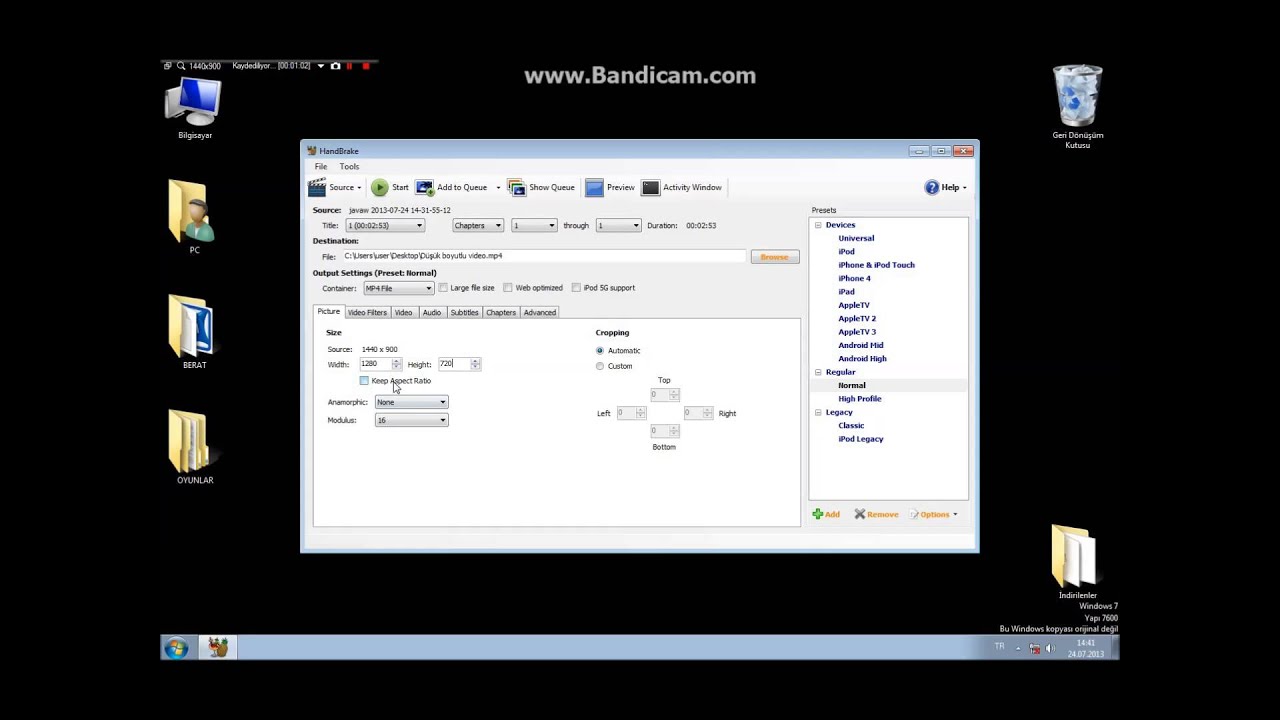The width and height of the screenshot is (1280, 720).
Task: Open the OYUNLAR folder on desktop
Action: coord(194,447)
